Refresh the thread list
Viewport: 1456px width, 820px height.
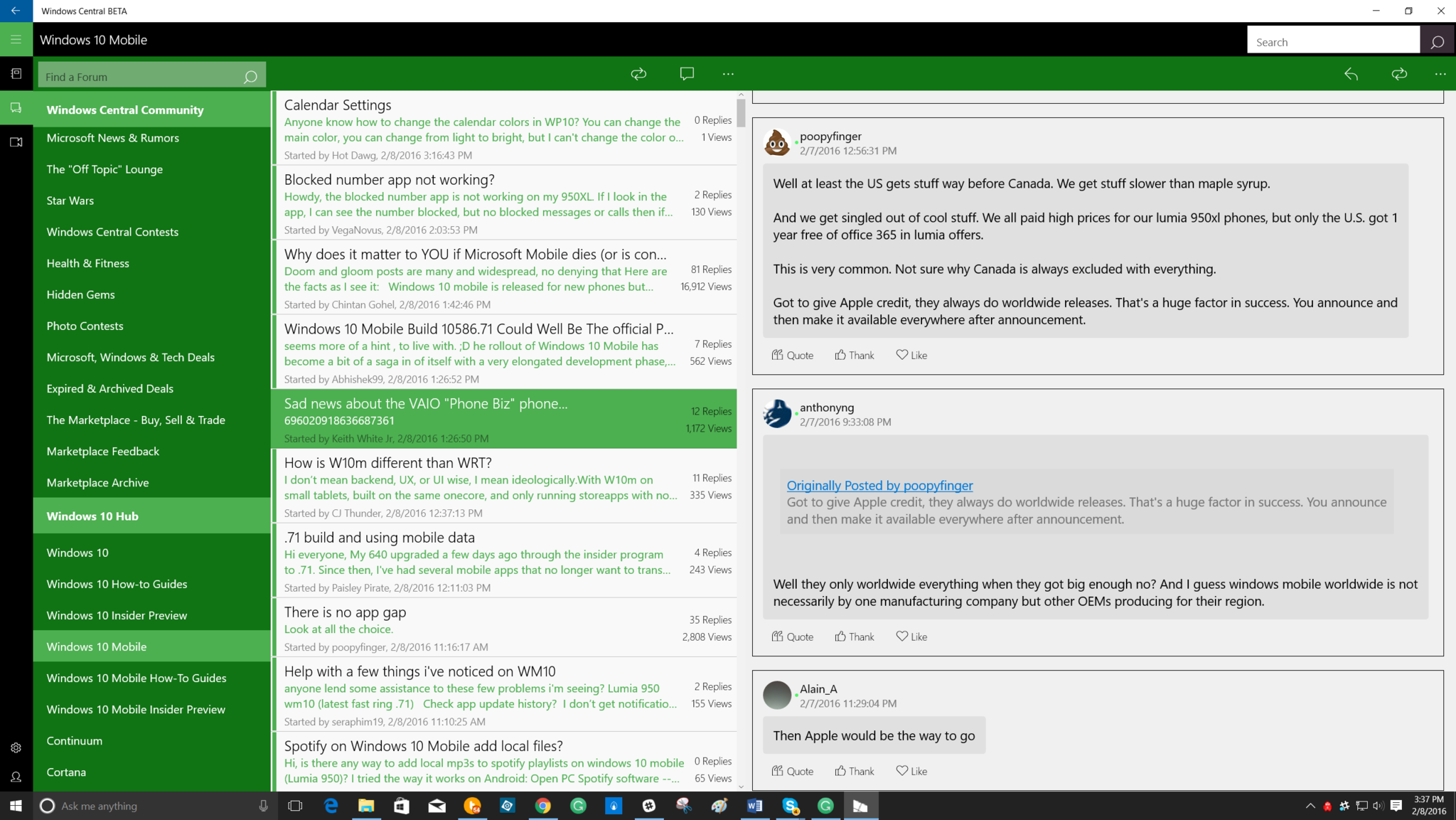click(638, 74)
